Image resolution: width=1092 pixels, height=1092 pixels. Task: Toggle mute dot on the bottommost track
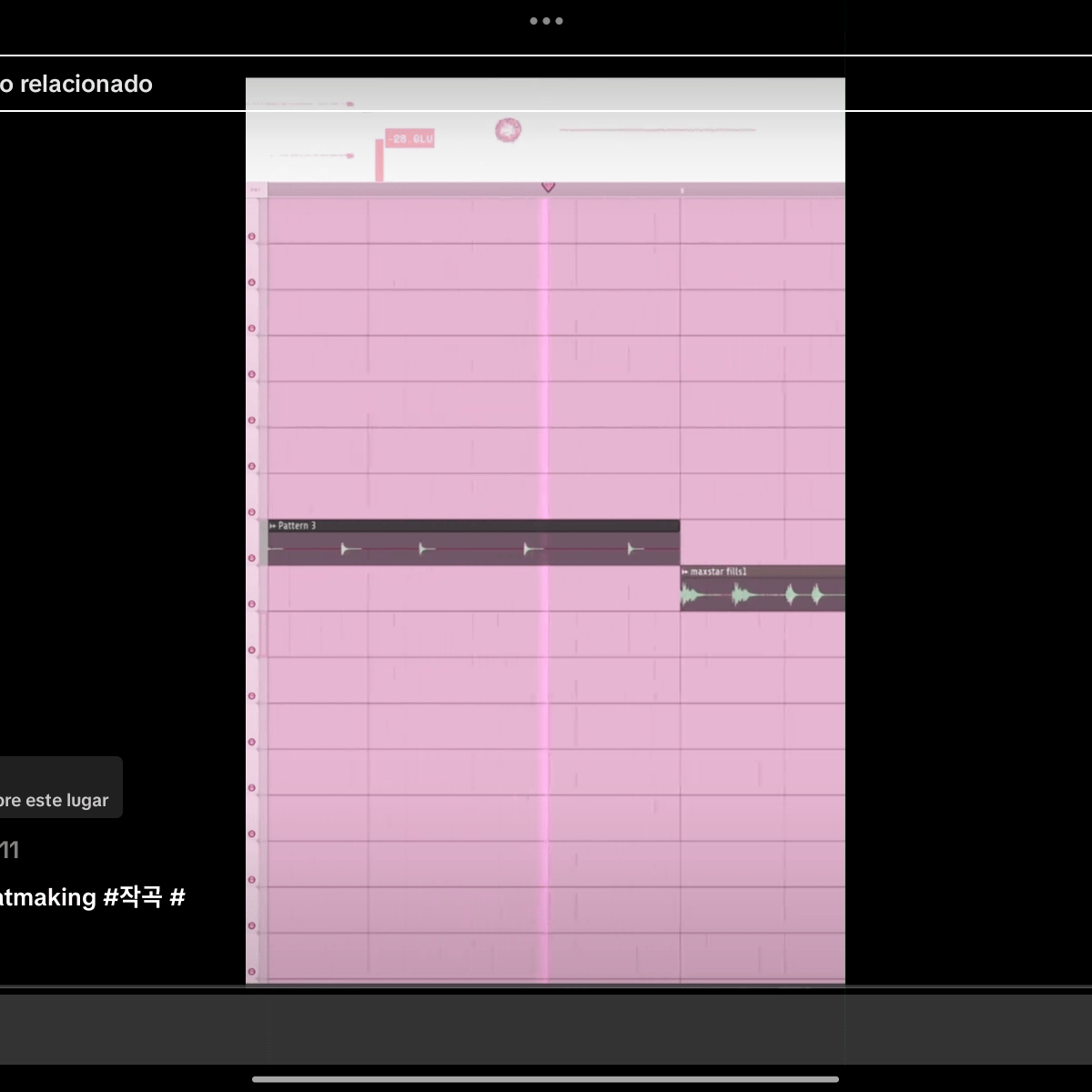pyautogui.click(x=252, y=971)
